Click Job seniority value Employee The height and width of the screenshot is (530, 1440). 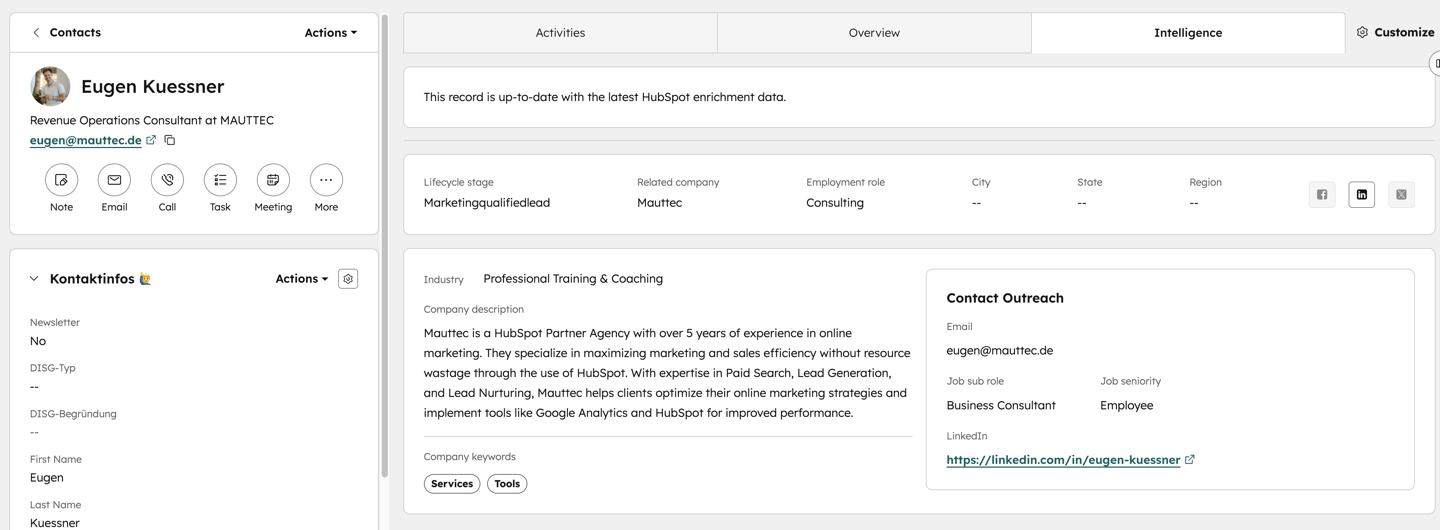pos(1127,405)
